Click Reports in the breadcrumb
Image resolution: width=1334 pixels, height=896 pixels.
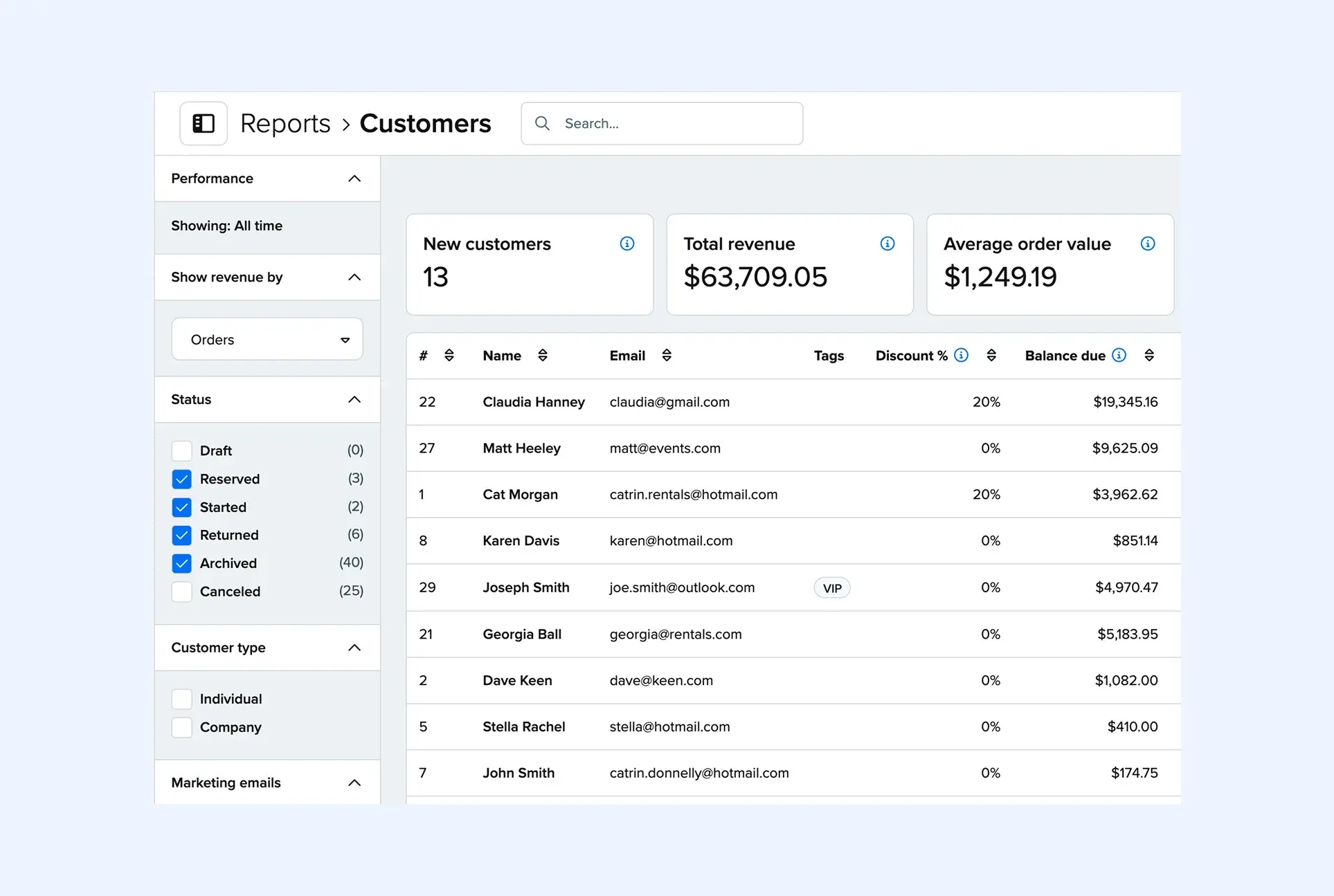[285, 123]
